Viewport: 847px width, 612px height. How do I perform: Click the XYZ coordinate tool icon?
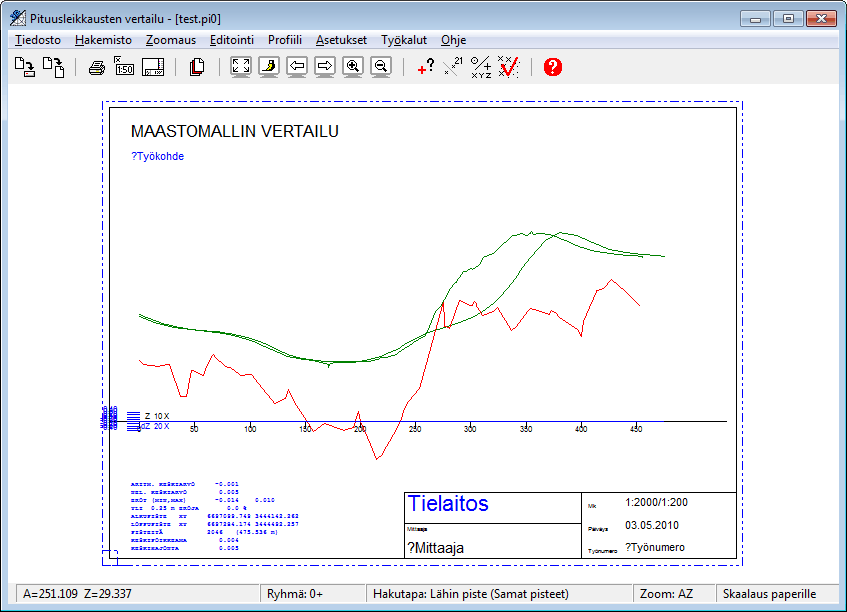481,67
